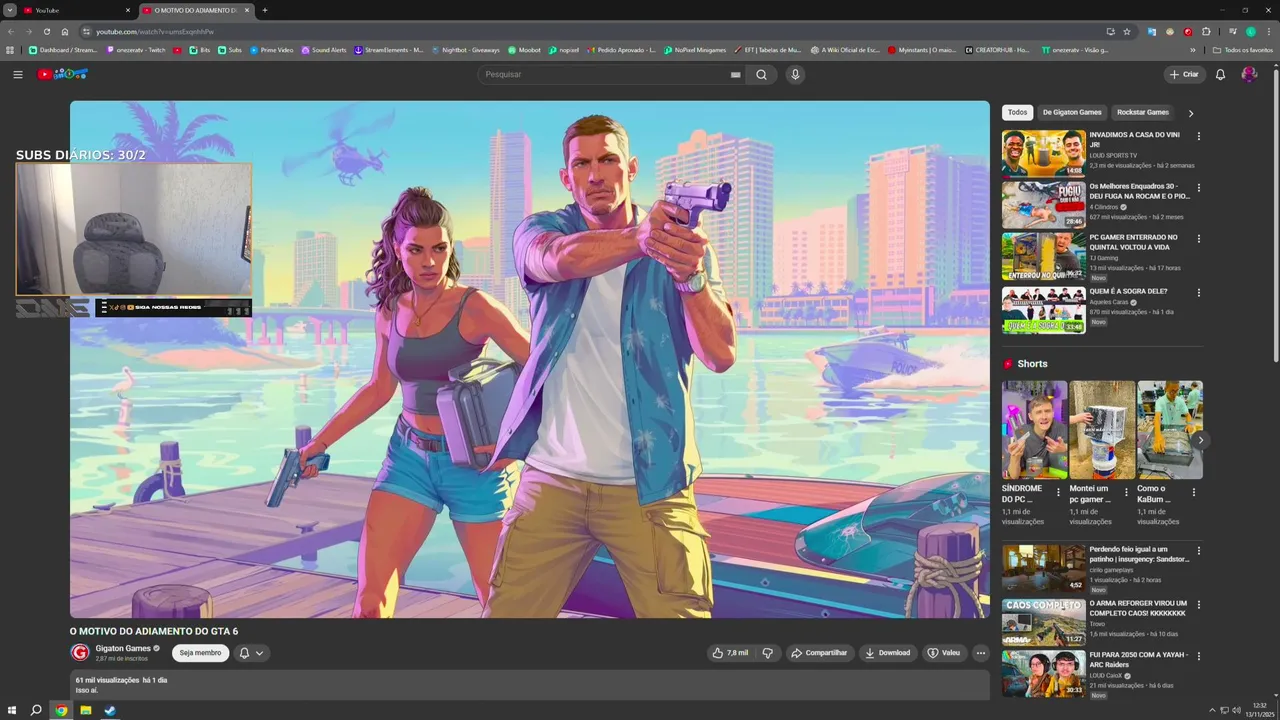The image size is (1280, 720).
Task: Open options for SÍNDROME DO PC short
Action: click(1058, 492)
